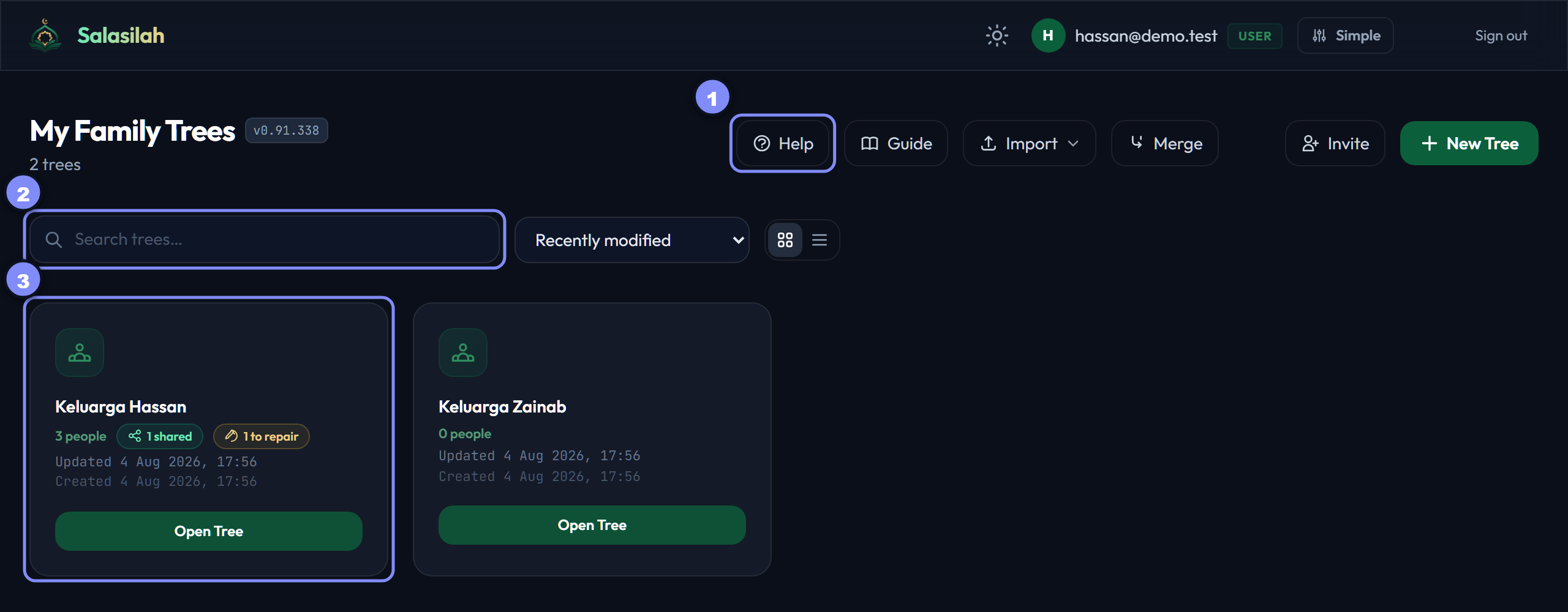
Task: Switch to list view layout
Action: pyautogui.click(x=820, y=240)
